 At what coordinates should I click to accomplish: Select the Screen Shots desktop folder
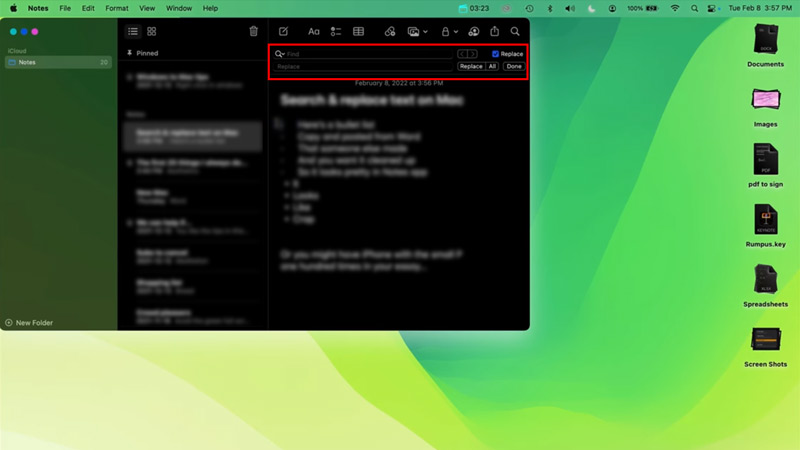[765, 346]
